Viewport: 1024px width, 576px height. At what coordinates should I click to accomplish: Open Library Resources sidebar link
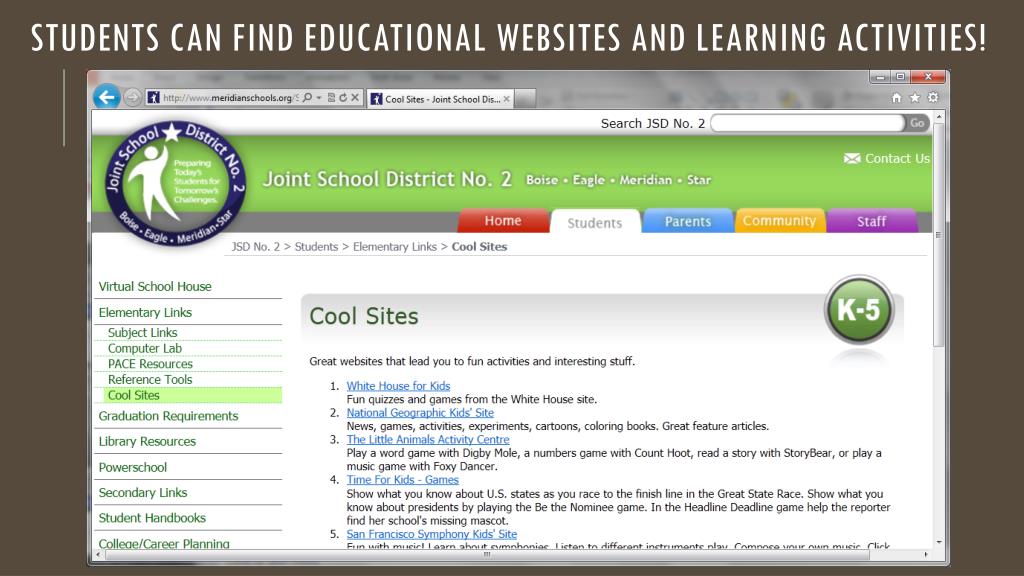click(x=147, y=441)
